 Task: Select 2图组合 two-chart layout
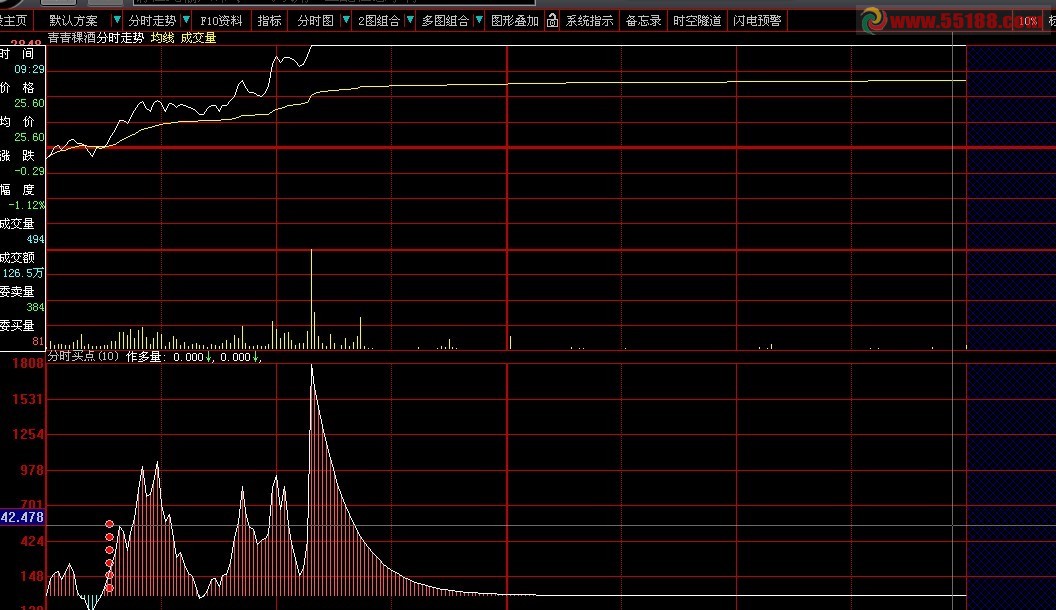point(378,21)
